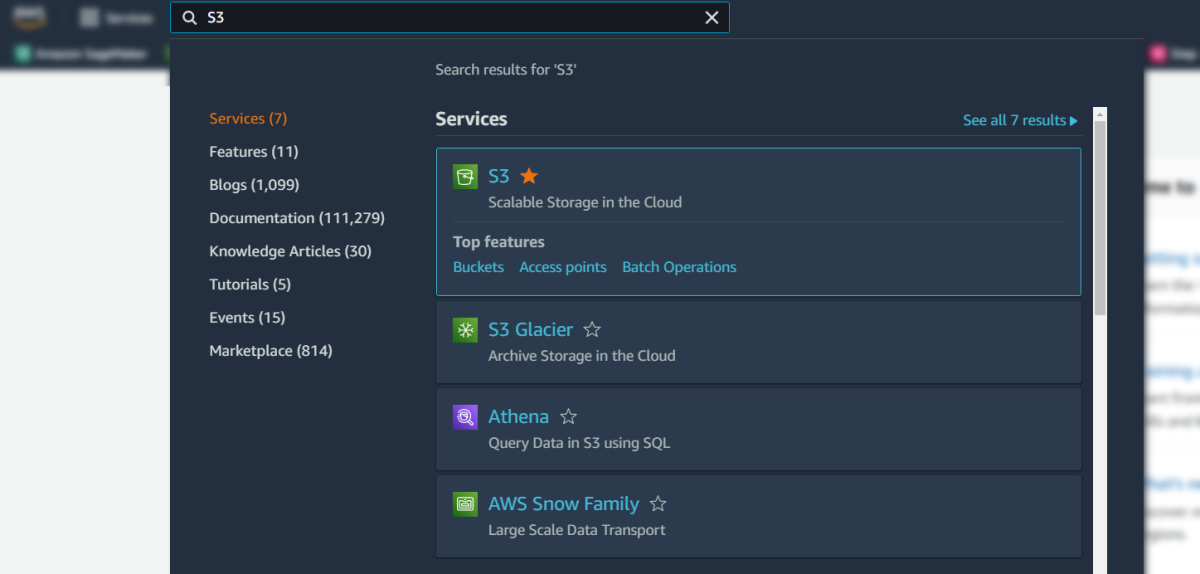Screen dimensions: 1200x574
Task: Click the S3 Glacier snowflake icon
Action: pos(465,330)
